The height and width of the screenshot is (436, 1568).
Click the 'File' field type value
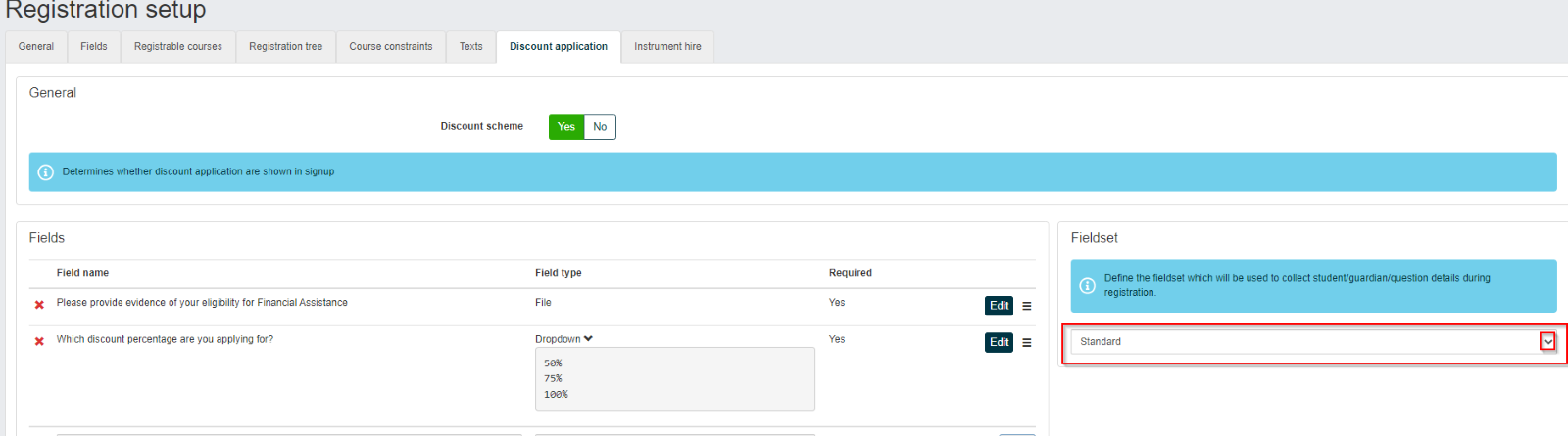point(543,303)
